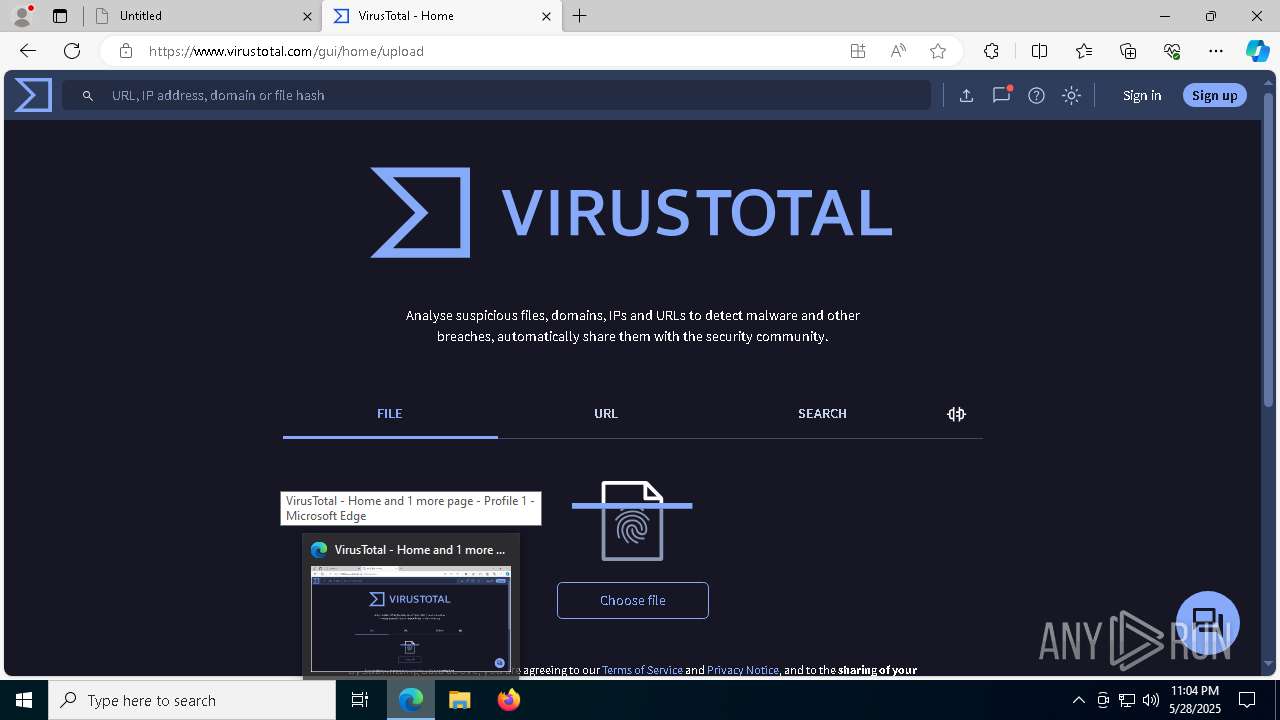Reload the VirusTotal page
Screen dimensions: 1280x720
tap(72, 51)
